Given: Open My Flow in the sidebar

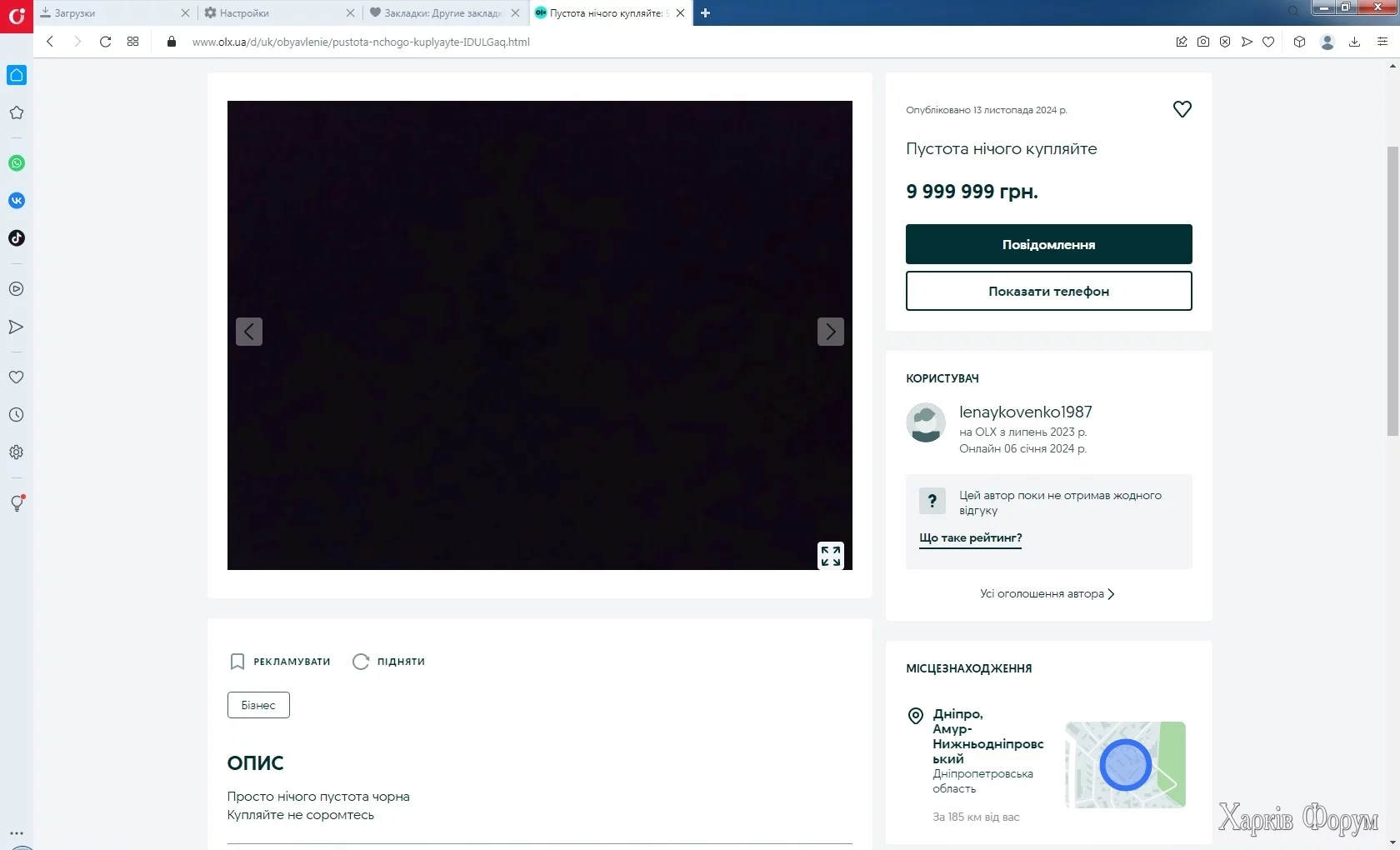Looking at the screenshot, I should pos(17,327).
